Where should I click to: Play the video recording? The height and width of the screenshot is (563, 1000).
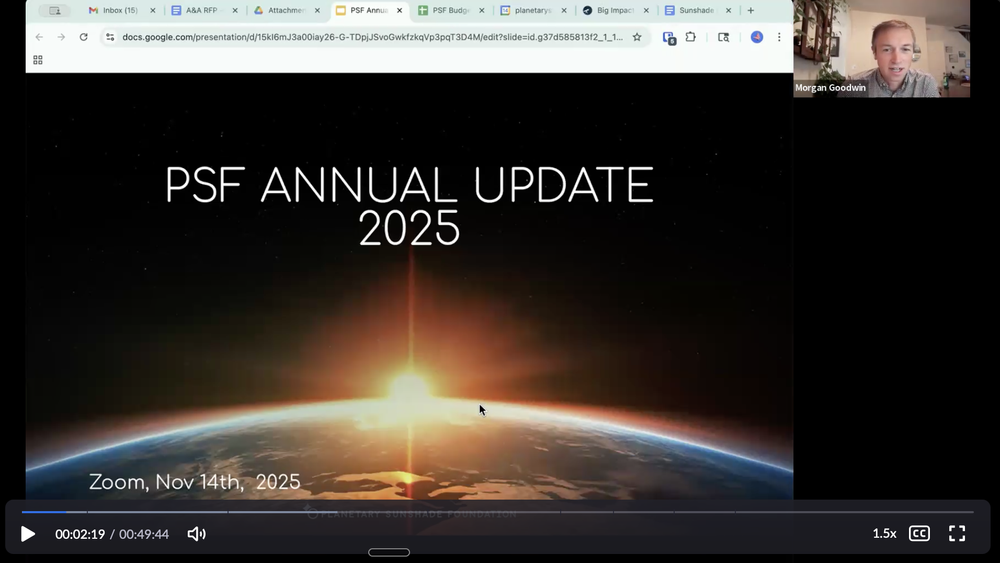[x=27, y=534]
